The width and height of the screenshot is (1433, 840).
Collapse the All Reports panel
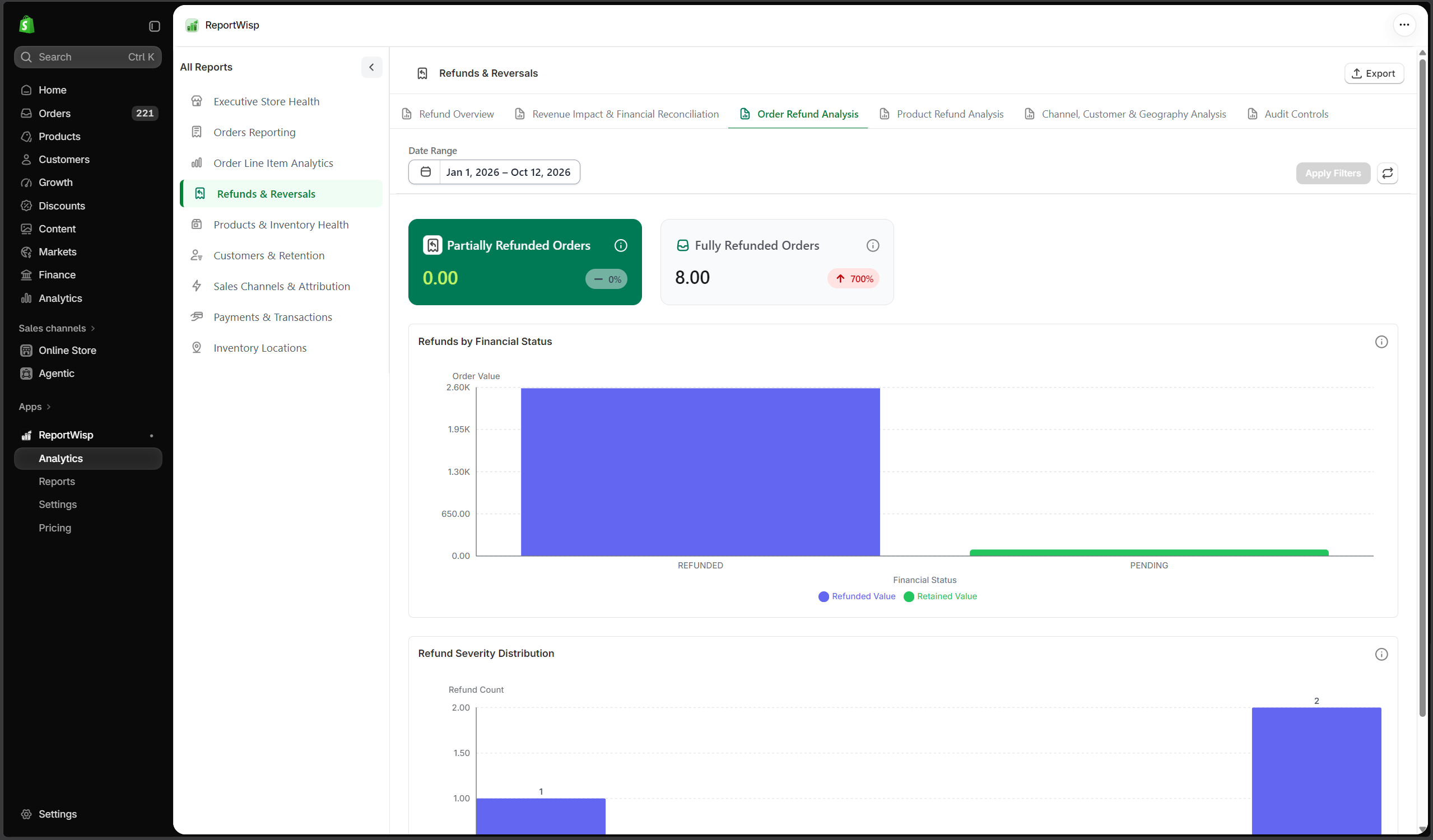pyautogui.click(x=371, y=67)
